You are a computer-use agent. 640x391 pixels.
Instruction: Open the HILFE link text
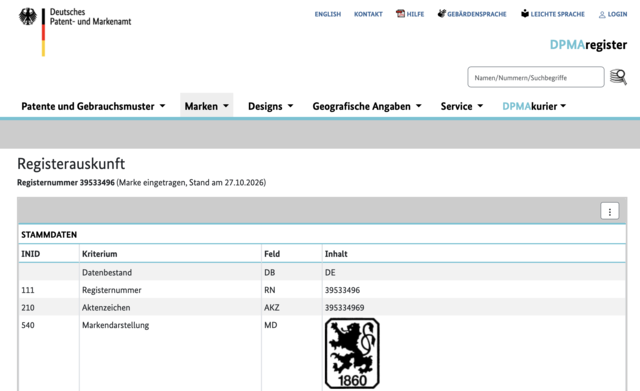click(x=415, y=14)
